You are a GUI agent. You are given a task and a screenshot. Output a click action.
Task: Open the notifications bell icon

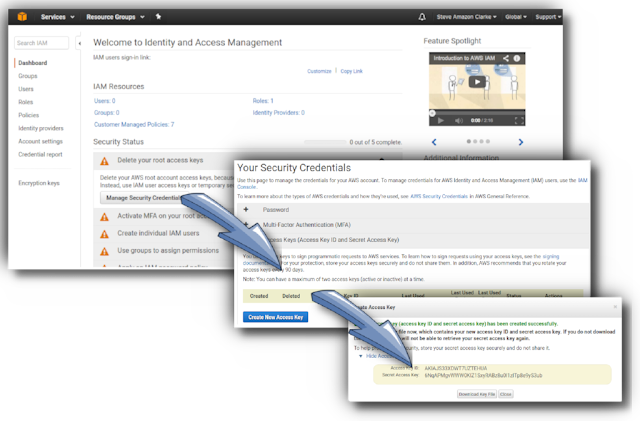coord(422,17)
